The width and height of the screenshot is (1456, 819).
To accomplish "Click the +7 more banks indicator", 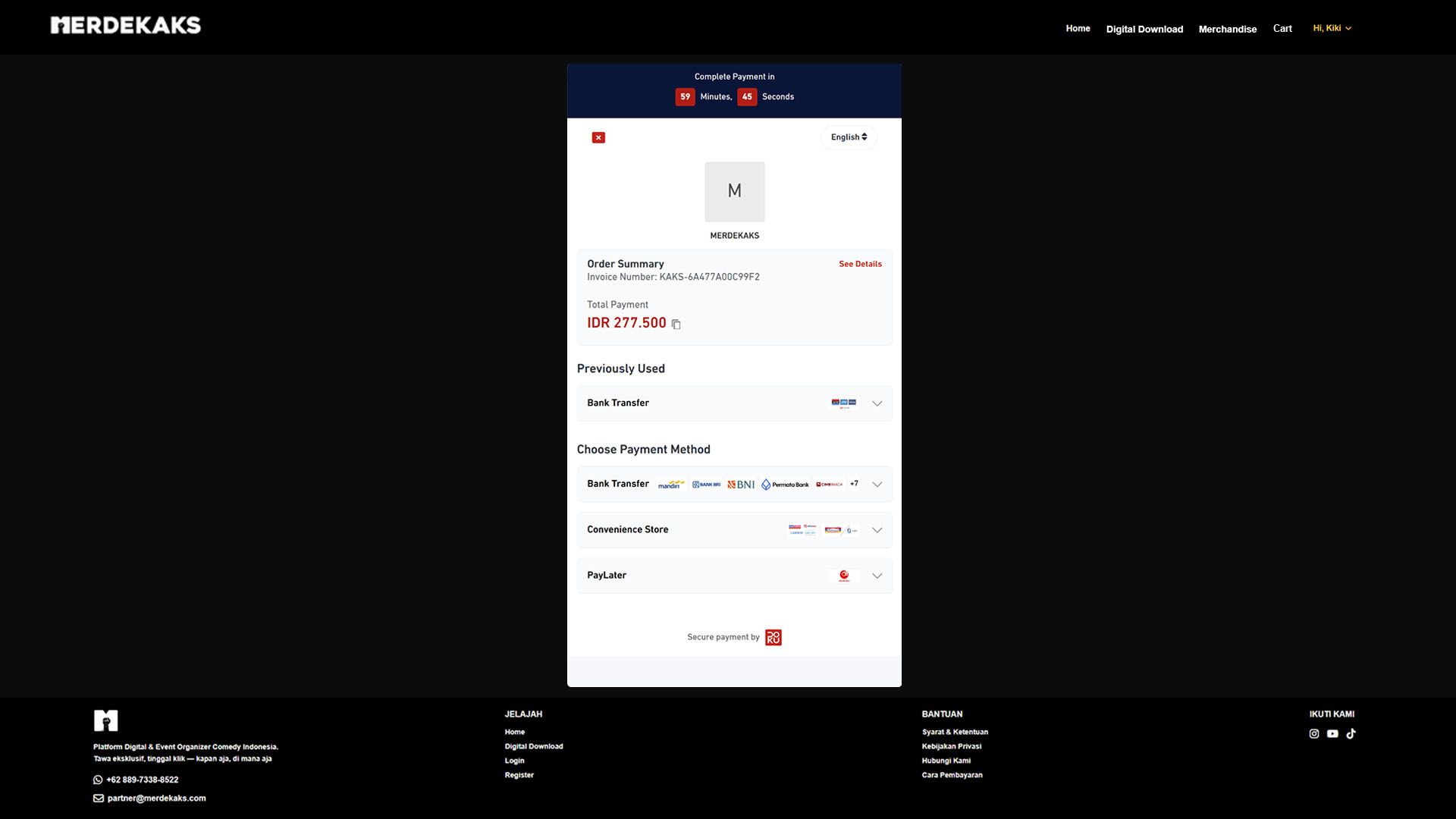I will click(x=854, y=484).
